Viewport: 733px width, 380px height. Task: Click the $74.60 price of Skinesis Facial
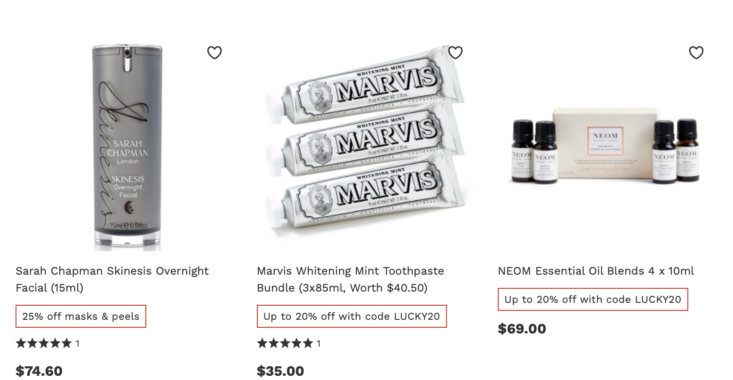[x=39, y=371]
